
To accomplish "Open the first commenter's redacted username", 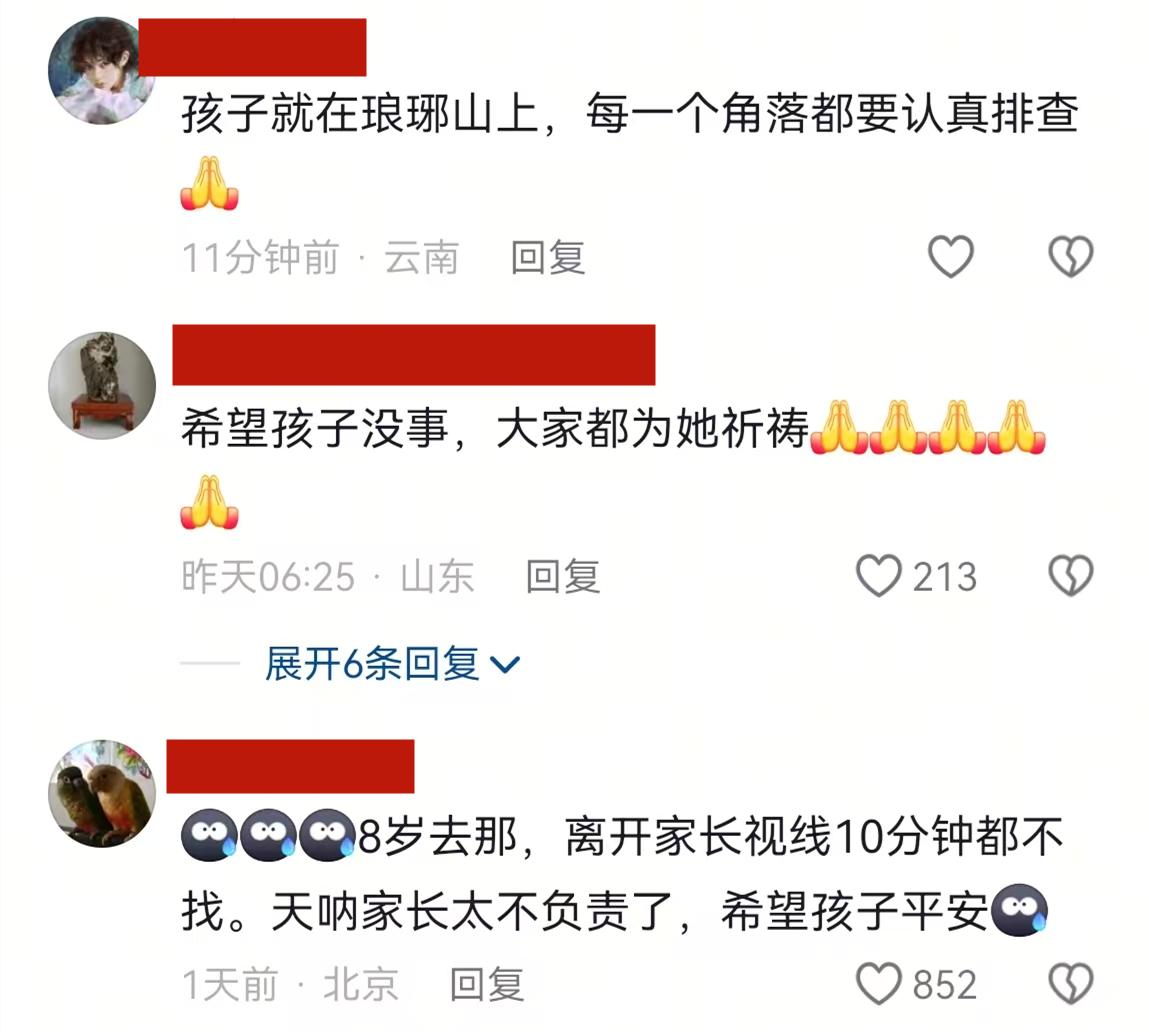I will point(252,48).
